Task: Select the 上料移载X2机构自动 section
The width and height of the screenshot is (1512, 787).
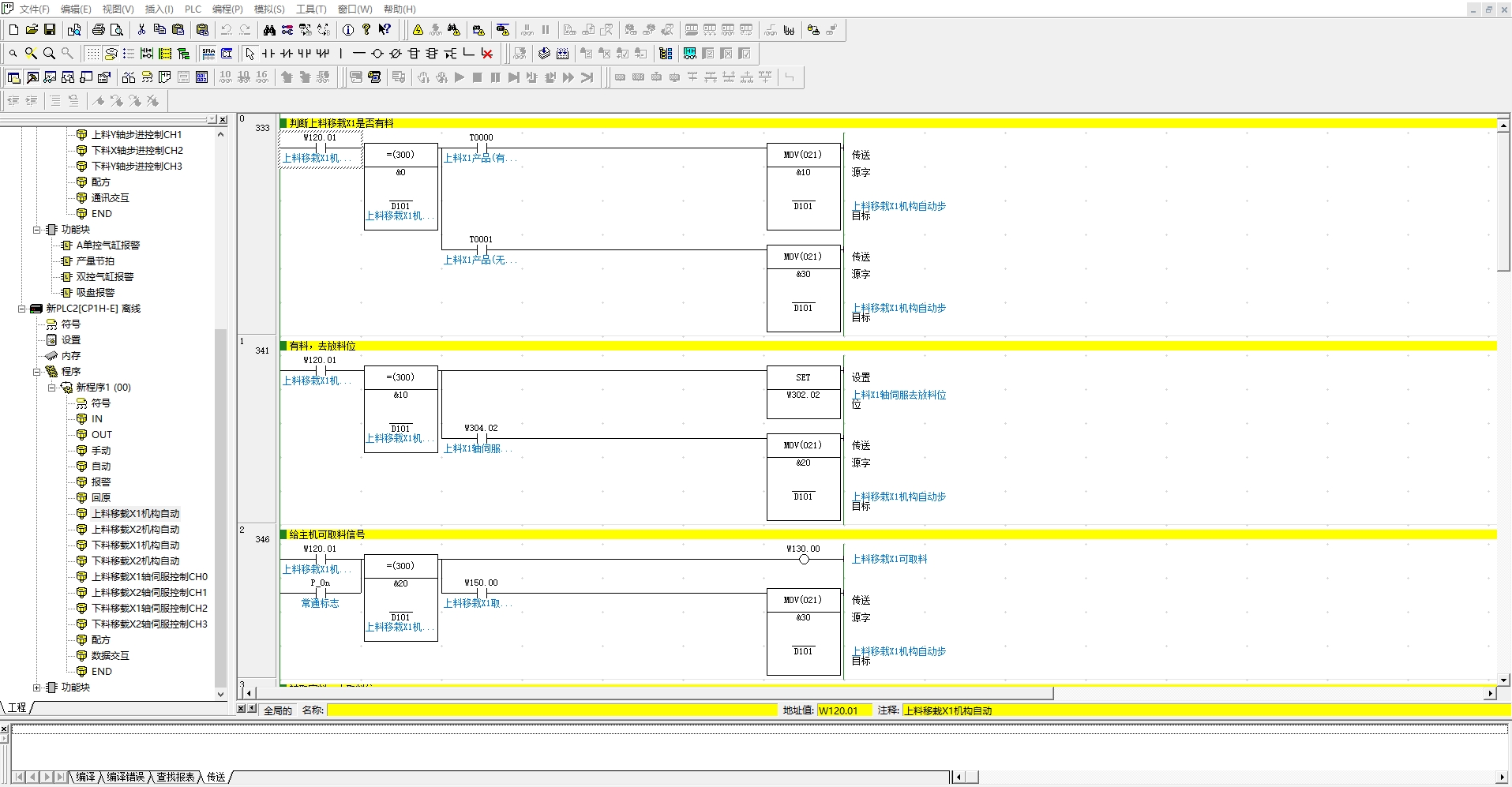Action: [135, 530]
